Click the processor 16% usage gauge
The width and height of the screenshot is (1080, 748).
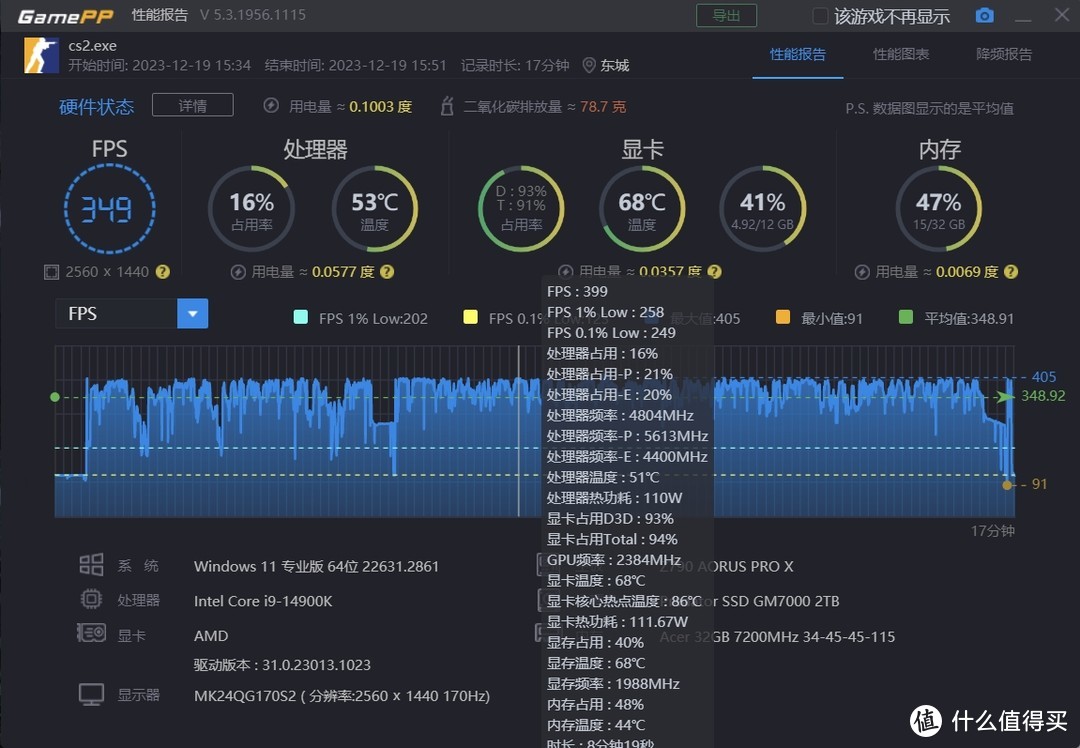[251, 209]
